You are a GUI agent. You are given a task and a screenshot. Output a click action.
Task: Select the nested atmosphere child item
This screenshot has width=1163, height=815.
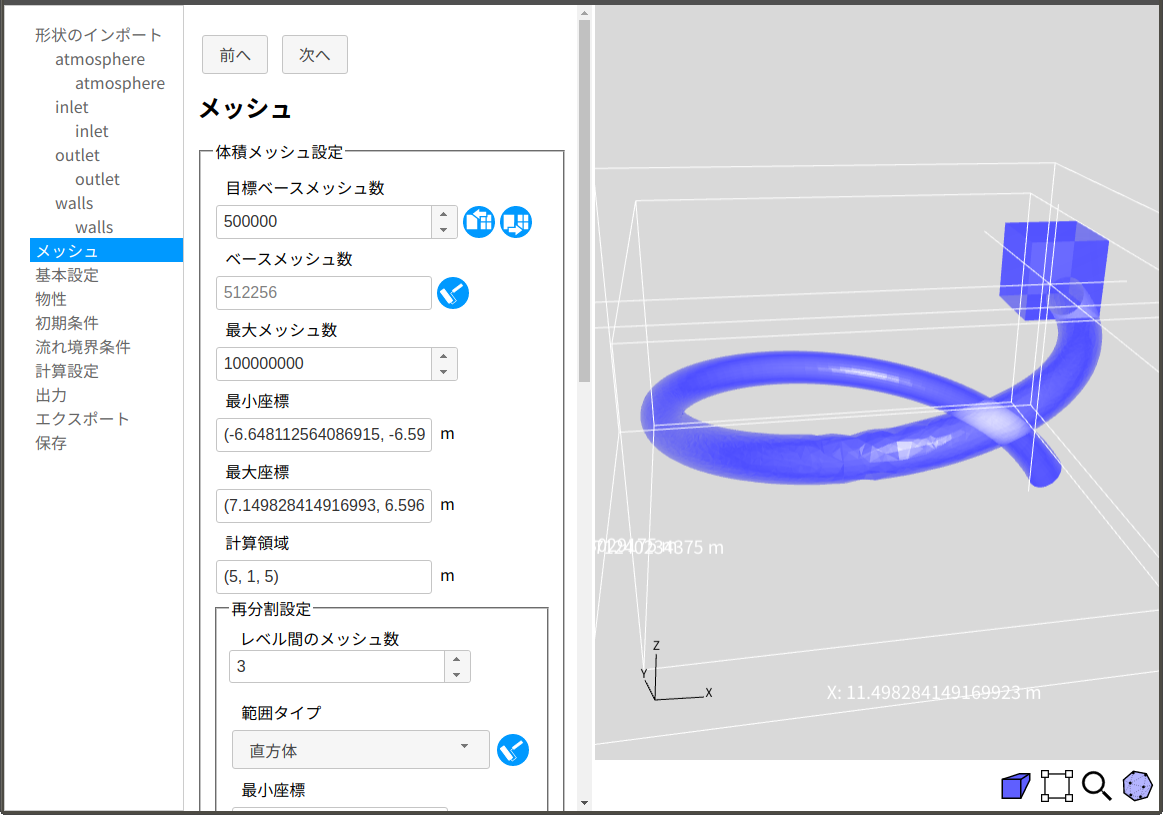coord(120,83)
